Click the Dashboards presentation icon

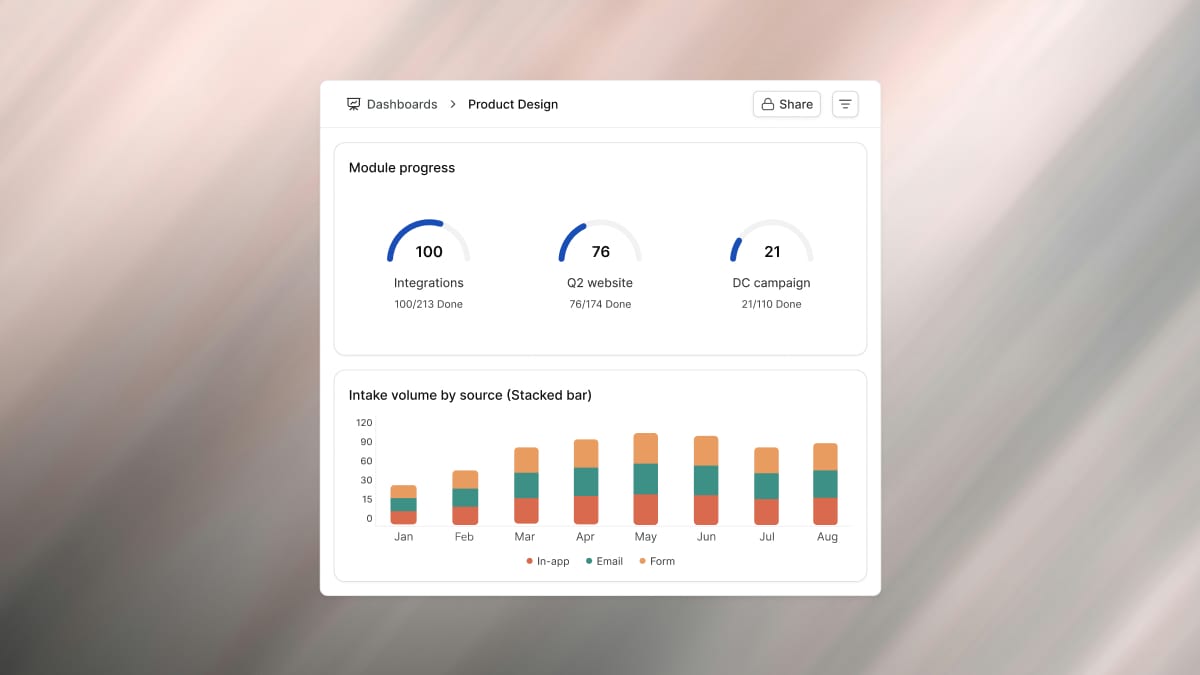coord(353,104)
